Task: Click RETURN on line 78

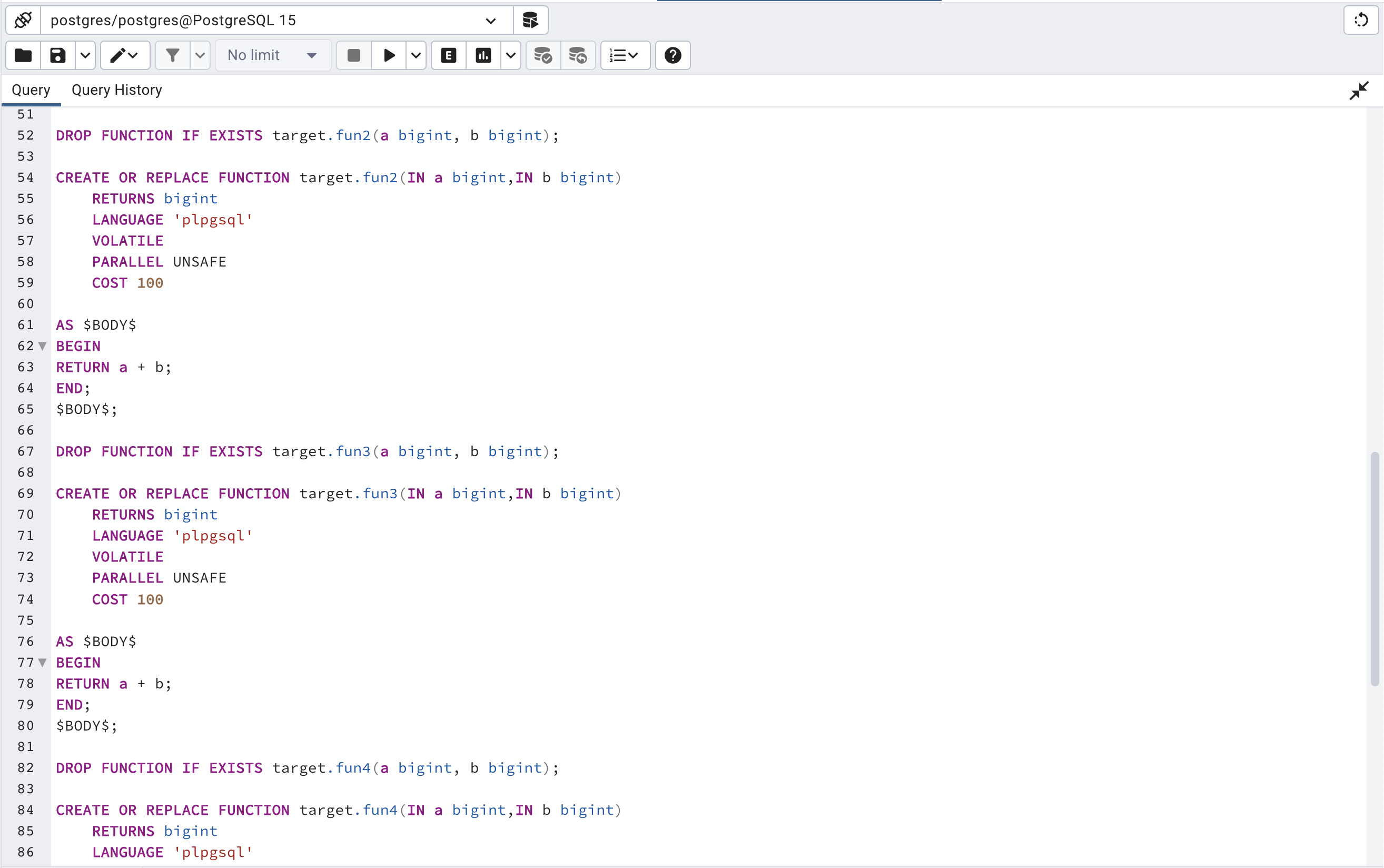Action: [x=83, y=684]
